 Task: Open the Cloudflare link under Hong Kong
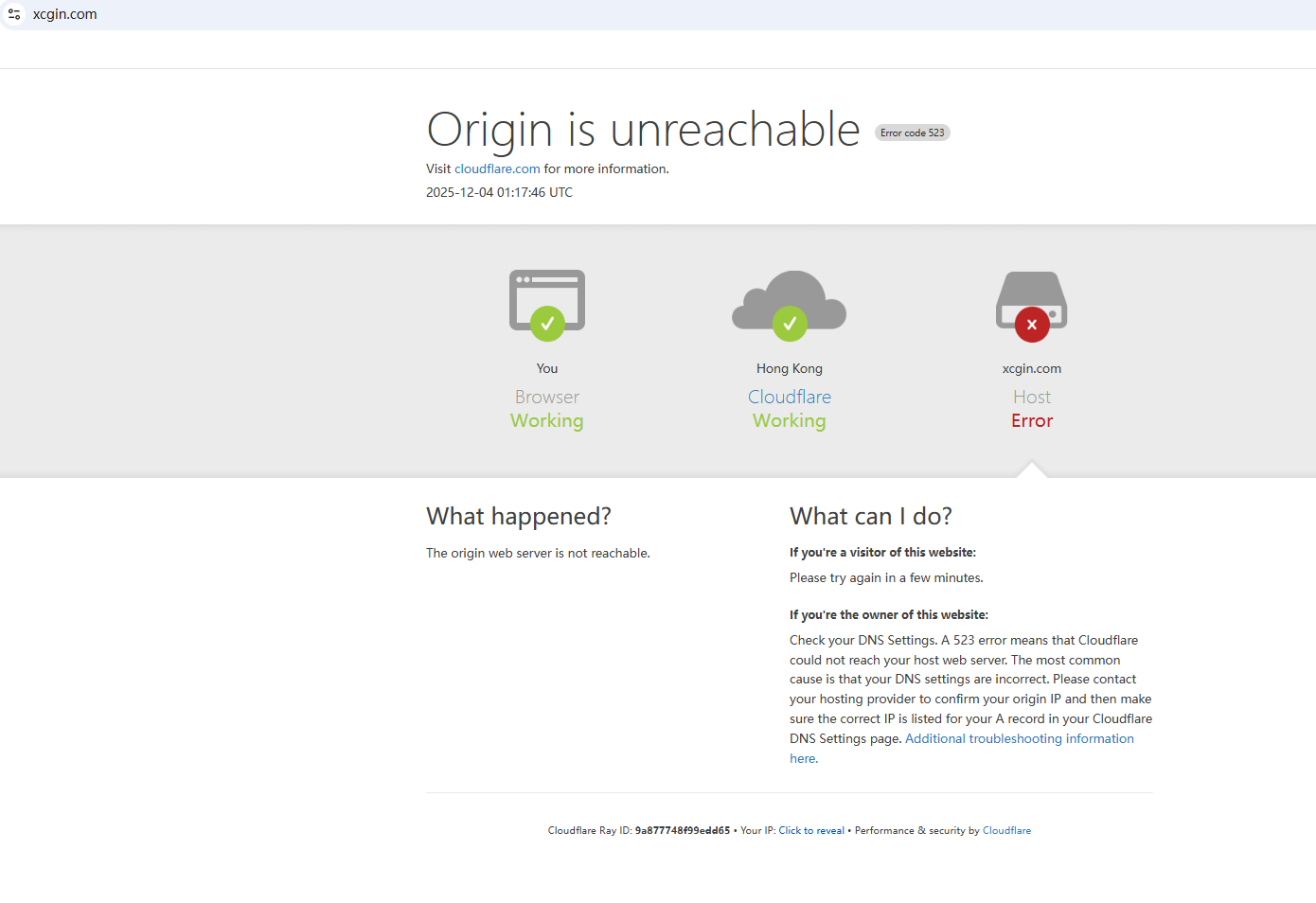click(x=790, y=397)
